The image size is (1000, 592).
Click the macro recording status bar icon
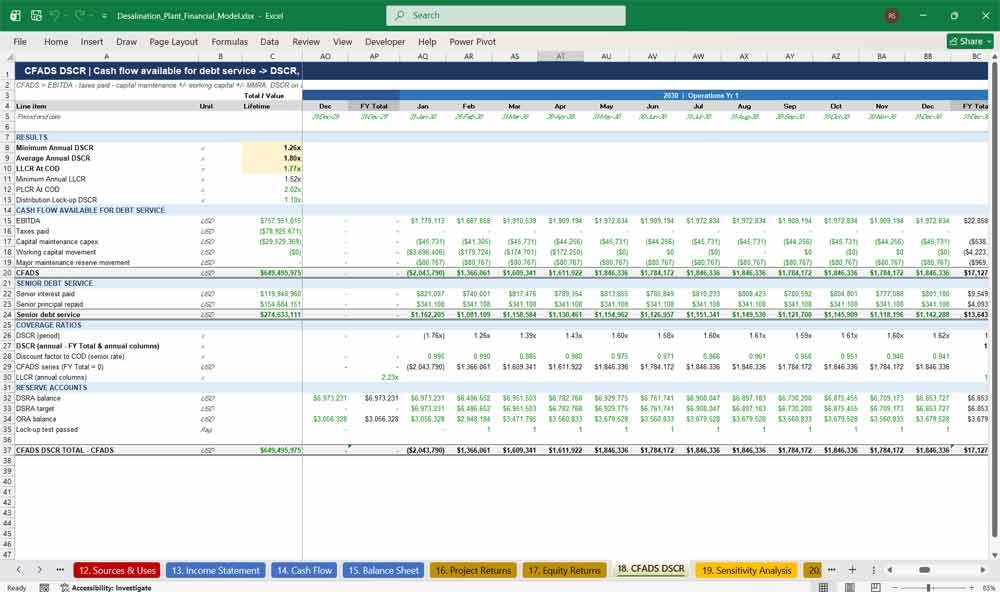pyautogui.click(x=44, y=588)
